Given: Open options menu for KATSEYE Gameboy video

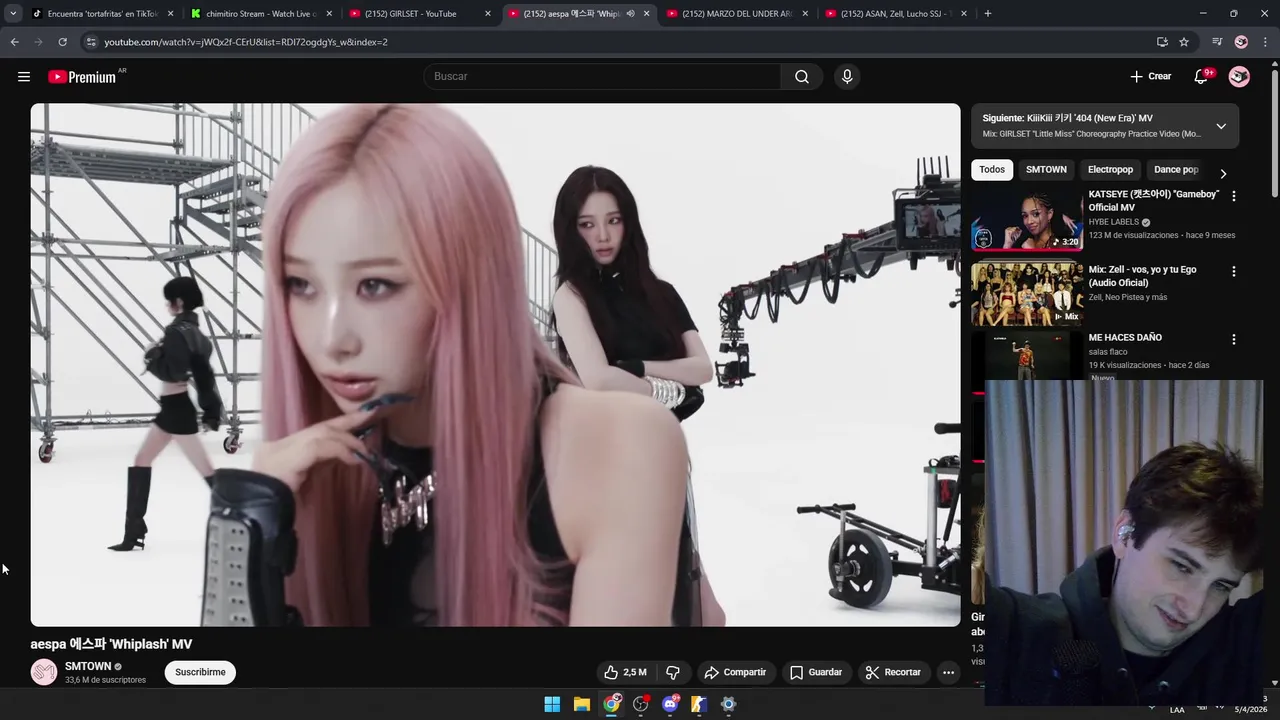Looking at the screenshot, I should tap(1233, 196).
